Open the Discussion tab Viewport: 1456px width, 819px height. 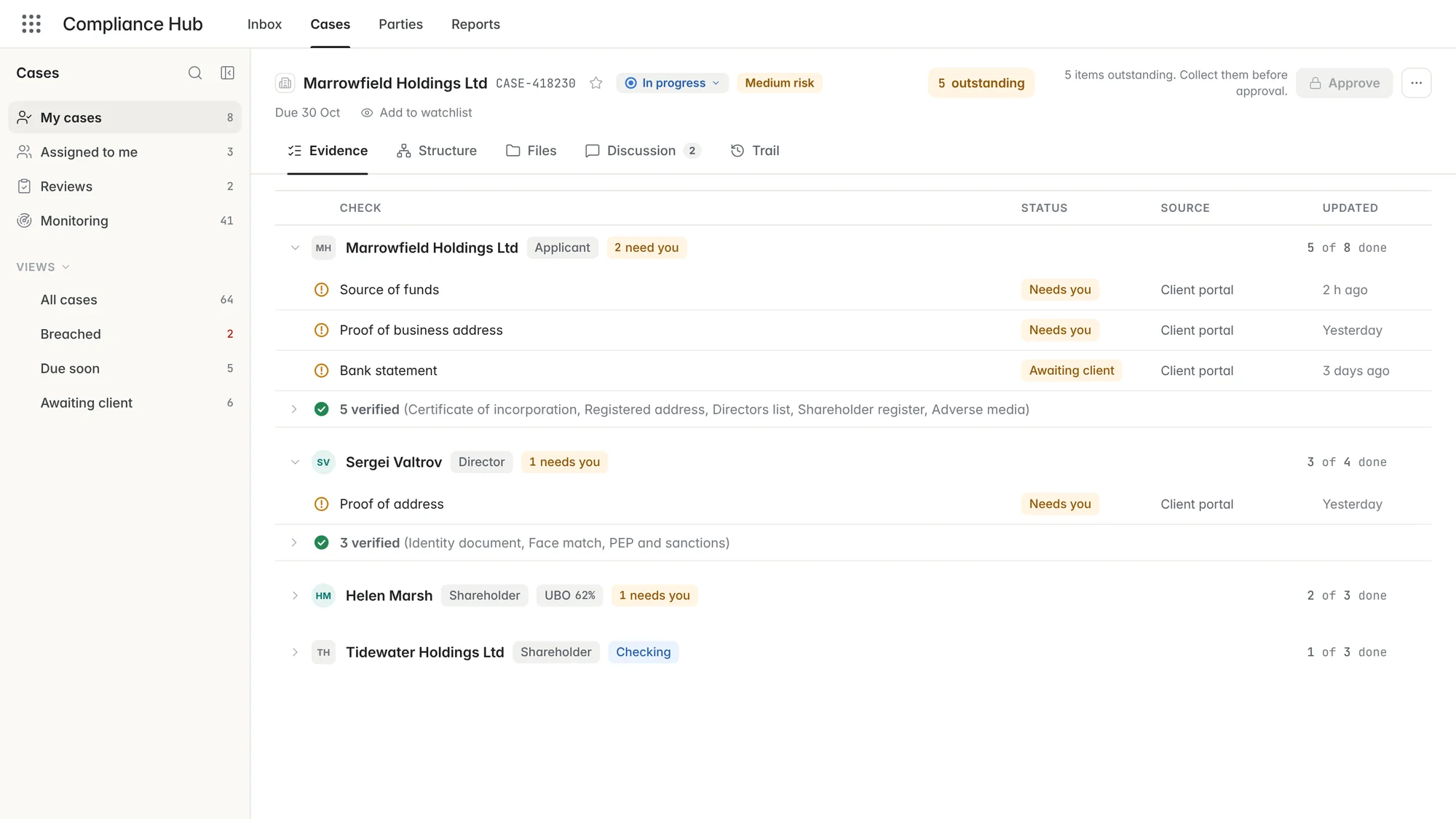(x=643, y=151)
